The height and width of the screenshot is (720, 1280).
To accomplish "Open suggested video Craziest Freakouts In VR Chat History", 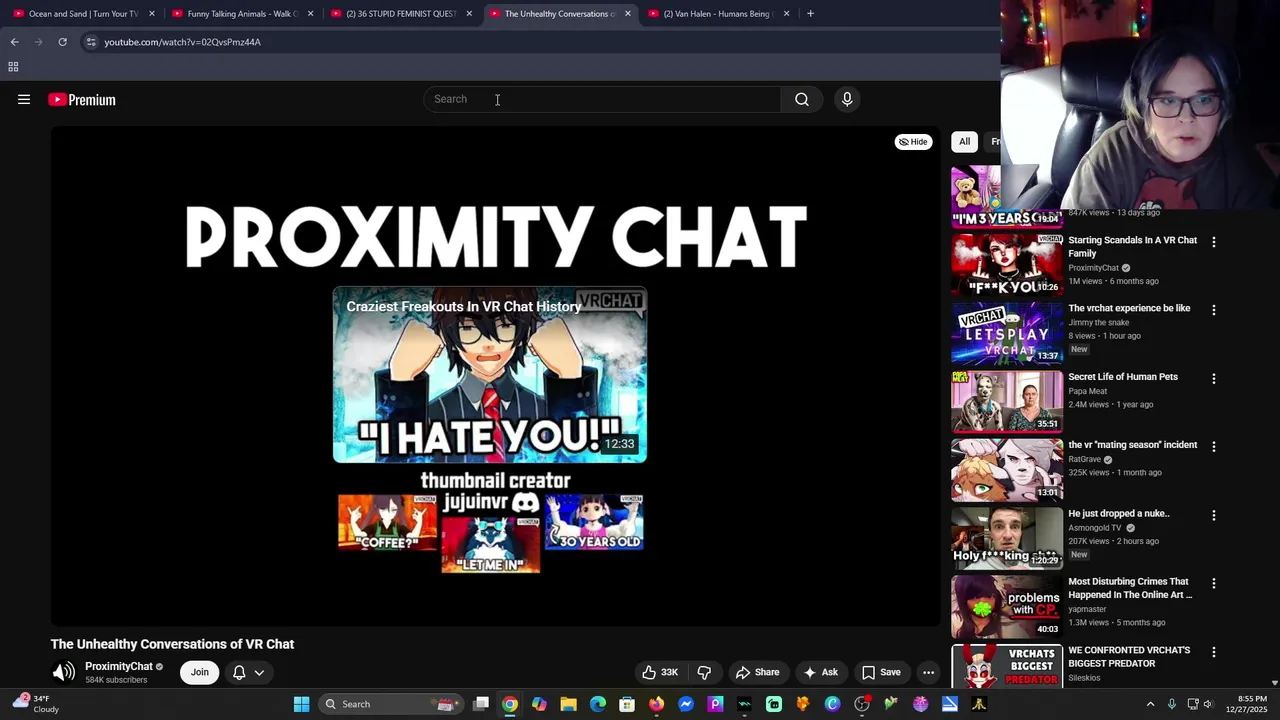I will [490, 375].
